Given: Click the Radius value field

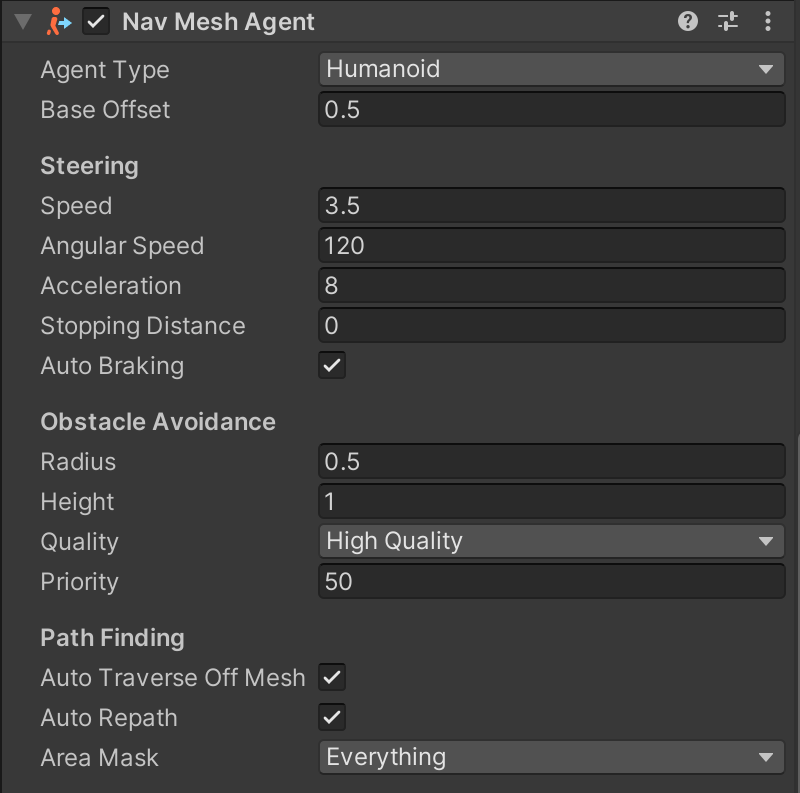Looking at the screenshot, I should click(x=552, y=461).
